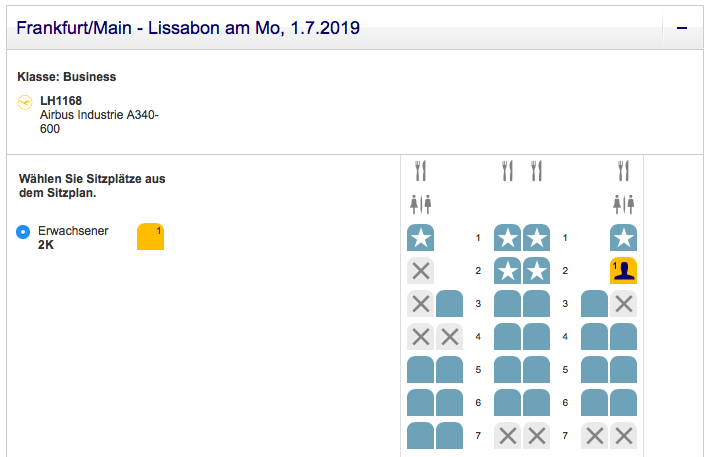The image size is (708, 457).
Task: Select the left center star seat in row 1
Action: (507, 238)
